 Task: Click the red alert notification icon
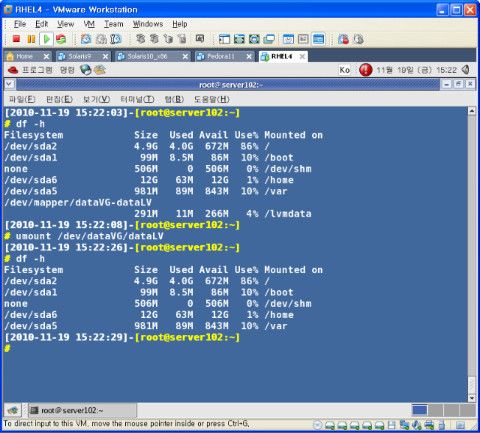(365, 70)
